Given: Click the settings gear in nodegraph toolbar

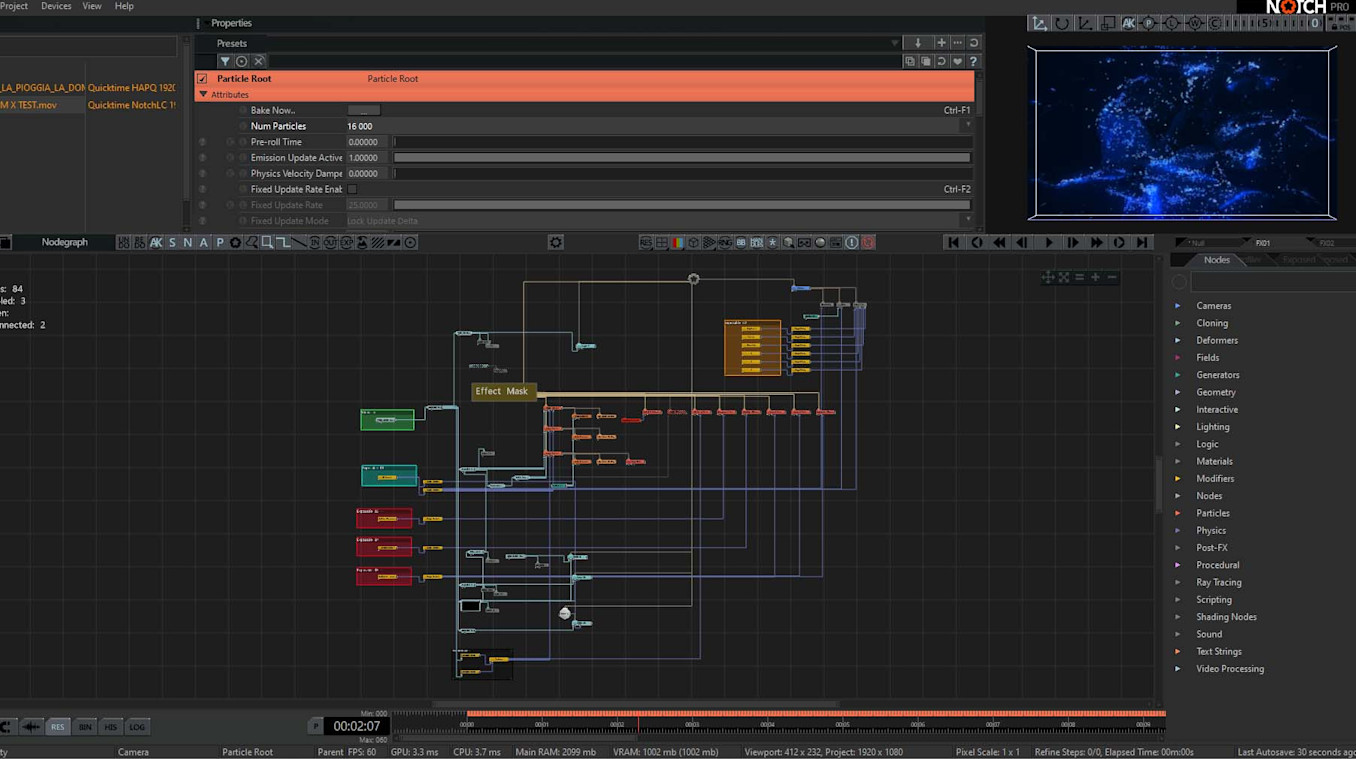Looking at the screenshot, I should (556, 242).
